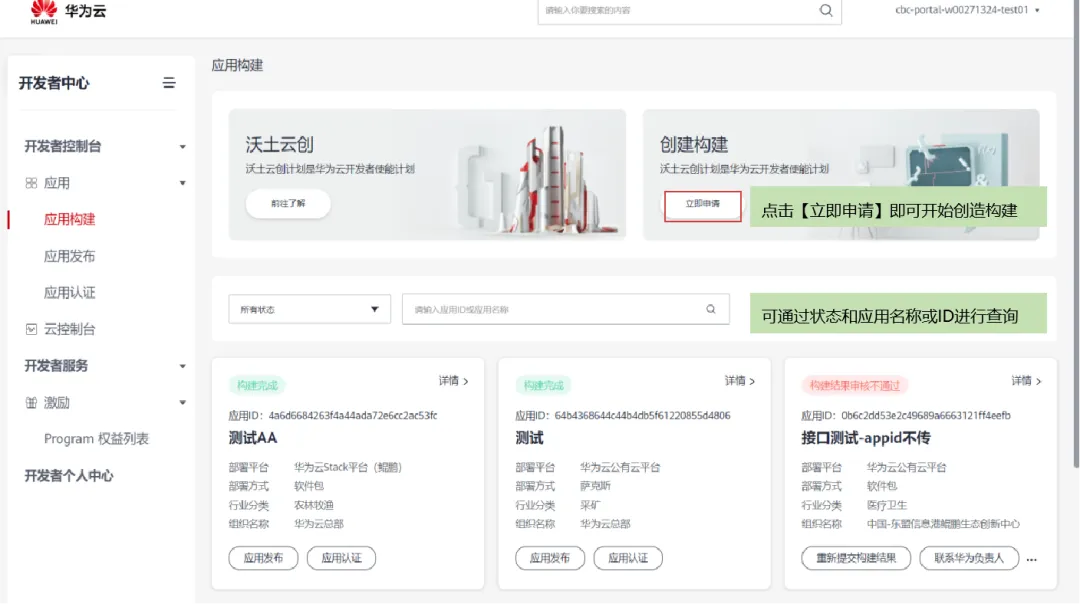Viewport: 1080px width, 604px height.
Task: Open 开发者个人中心 in sidebar
Action: point(68,476)
